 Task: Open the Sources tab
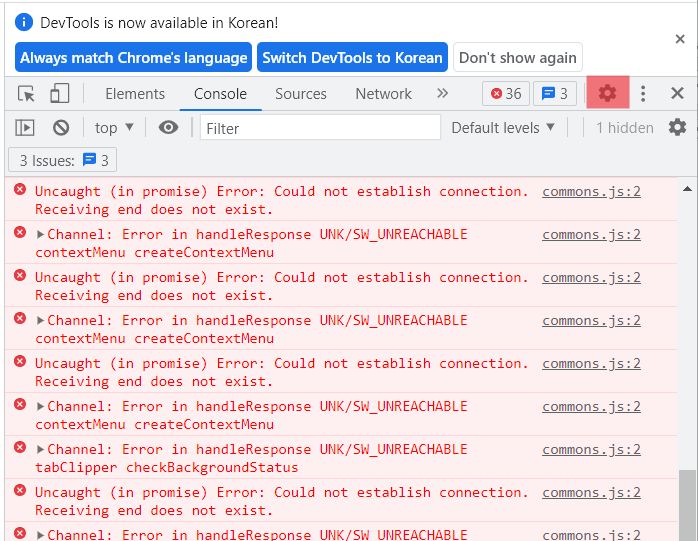(300, 94)
